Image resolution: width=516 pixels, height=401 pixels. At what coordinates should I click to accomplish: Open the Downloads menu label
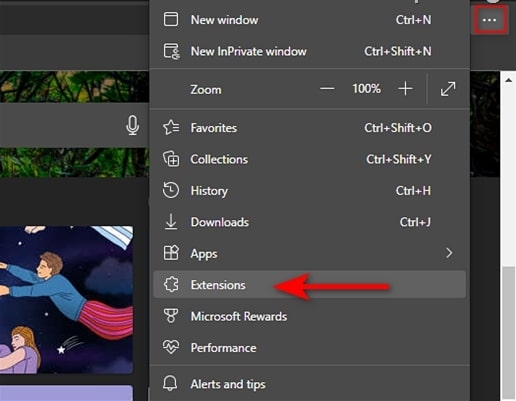[x=220, y=222]
